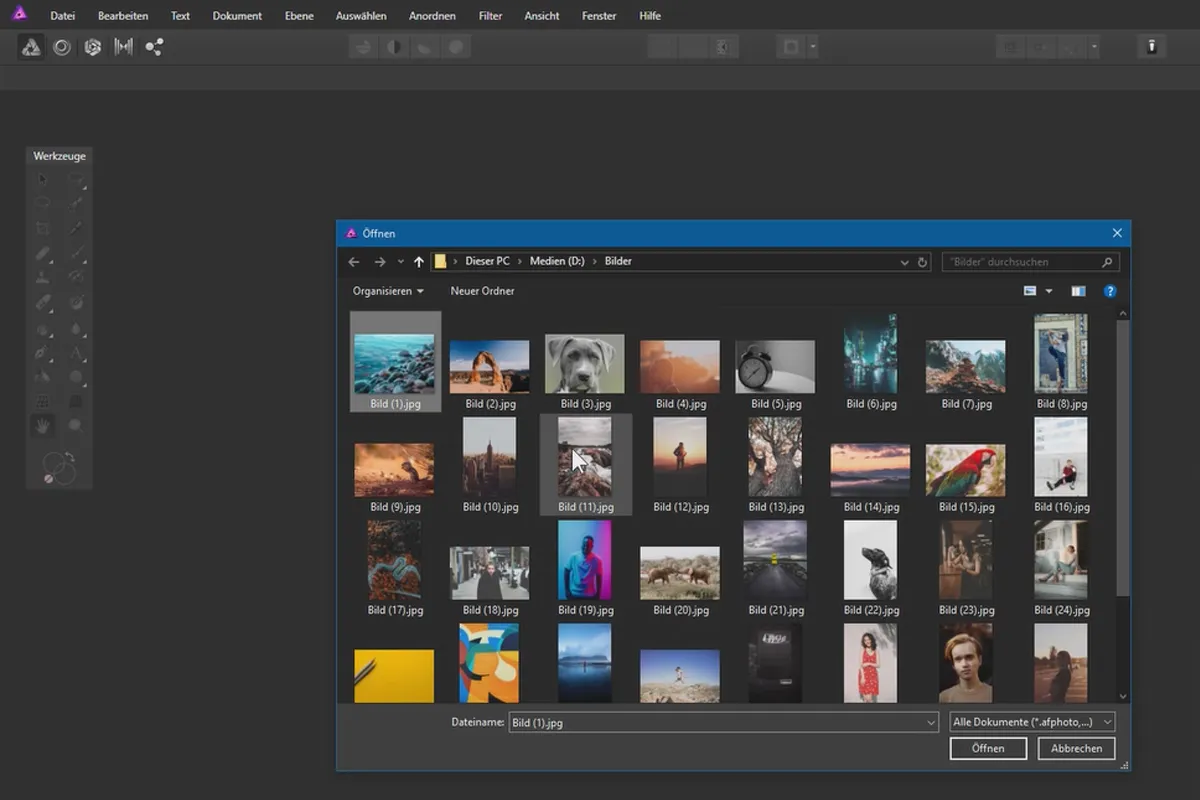The height and width of the screenshot is (800, 1200).
Task: Click the Dateiname input field
Action: [723, 722]
